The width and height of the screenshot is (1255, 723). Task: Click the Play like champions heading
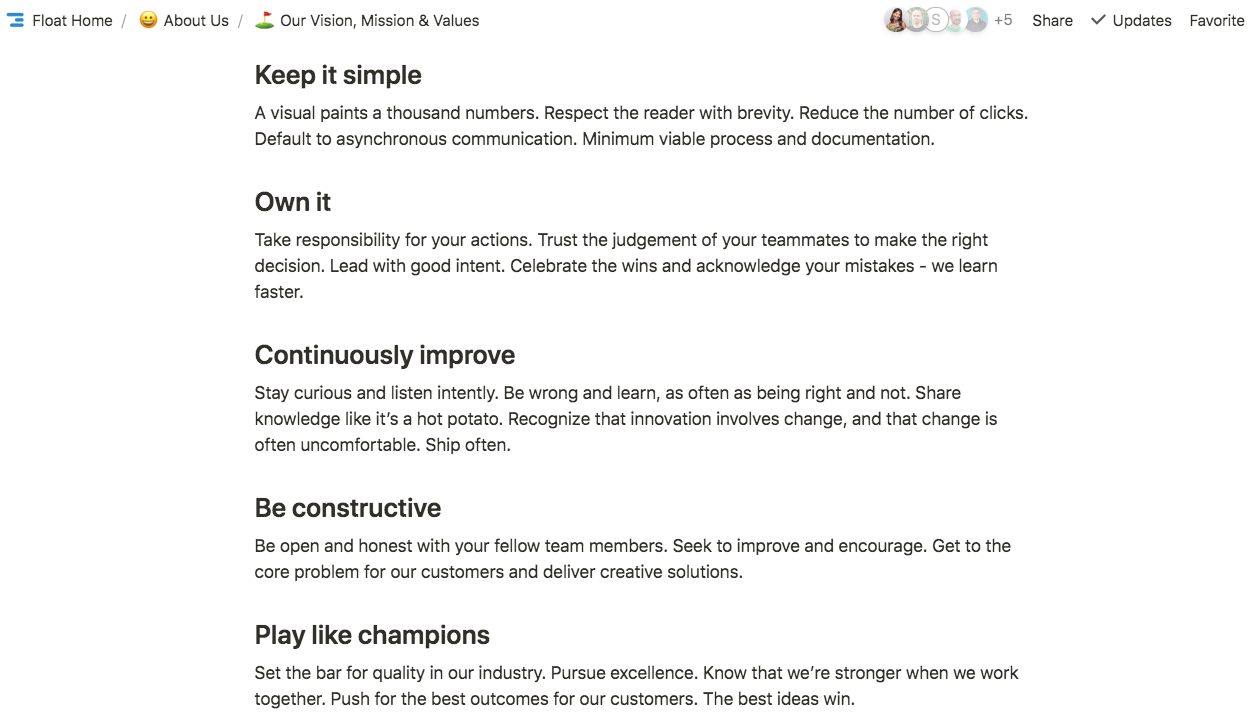(x=372, y=635)
